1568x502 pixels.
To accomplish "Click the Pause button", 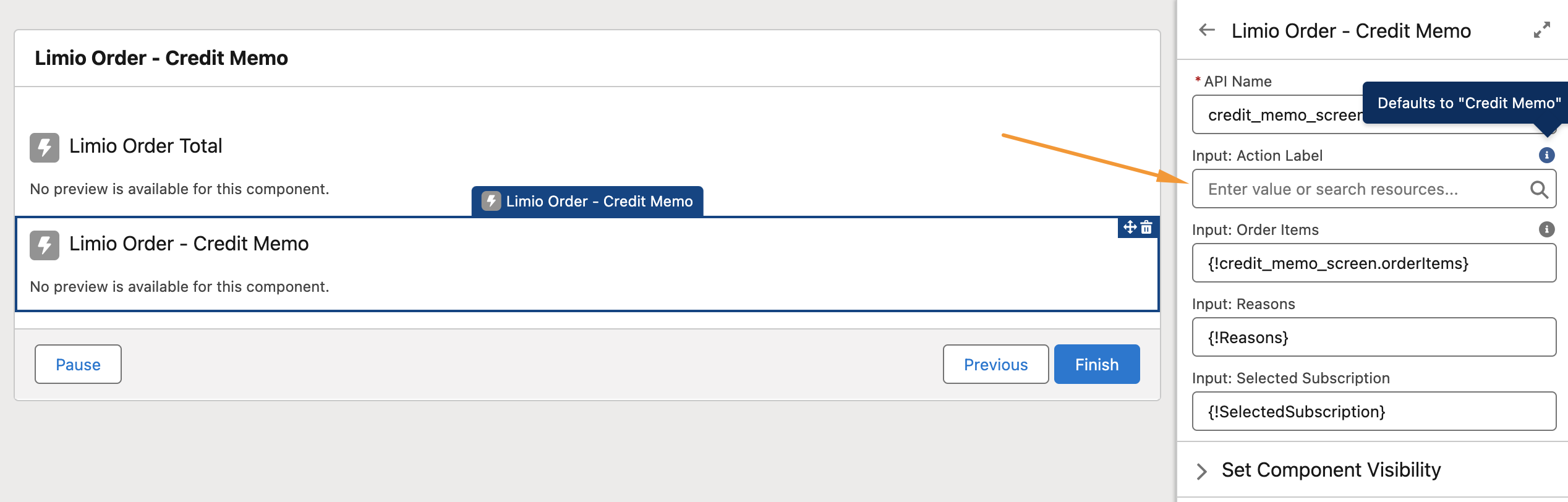I will click(x=78, y=364).
